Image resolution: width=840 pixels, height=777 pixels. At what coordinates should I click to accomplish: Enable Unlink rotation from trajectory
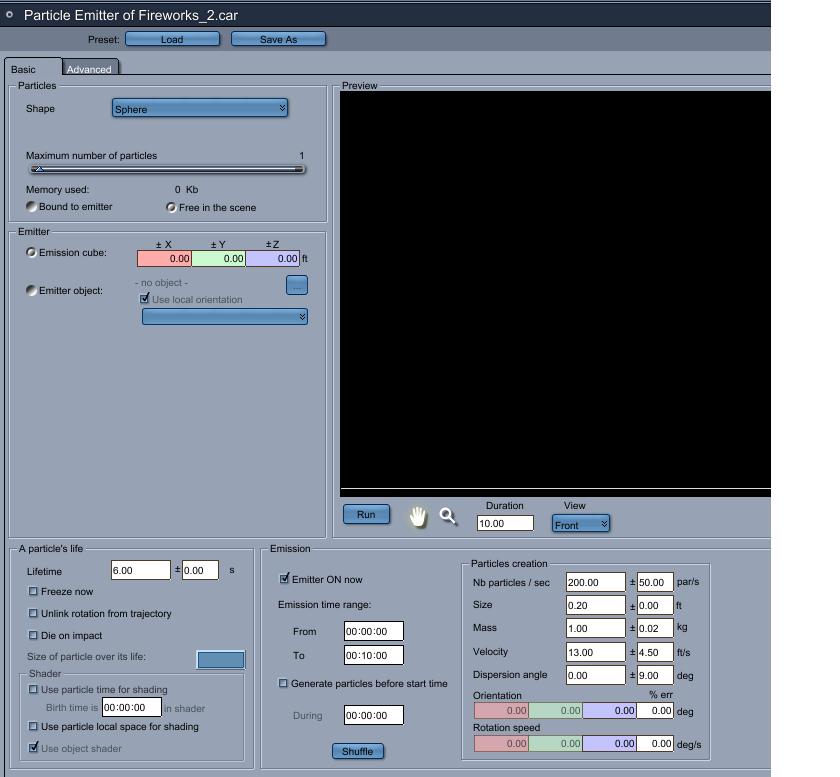pyautogui.click(x=33, y=613)
